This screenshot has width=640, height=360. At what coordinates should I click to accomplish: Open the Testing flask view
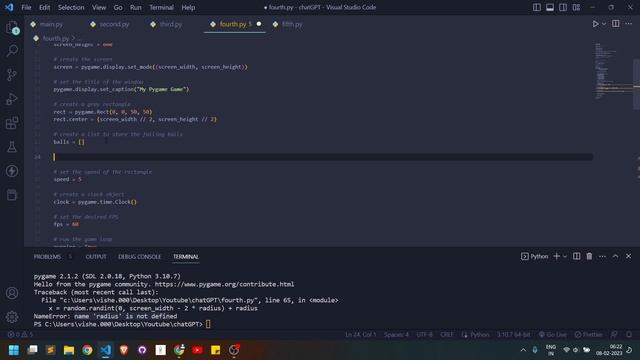click(x=12, y=147)
